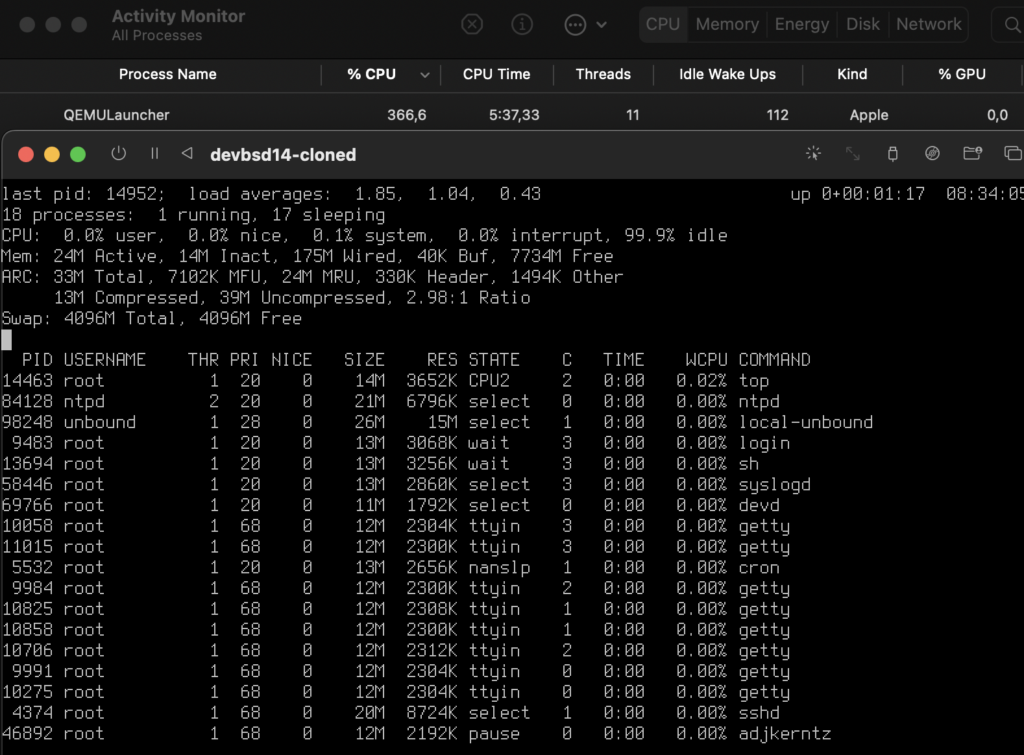Select the "QEMULauncher" process name
Image resolution: width=1024 pixels, height=755 pixels.
[116, 115]
